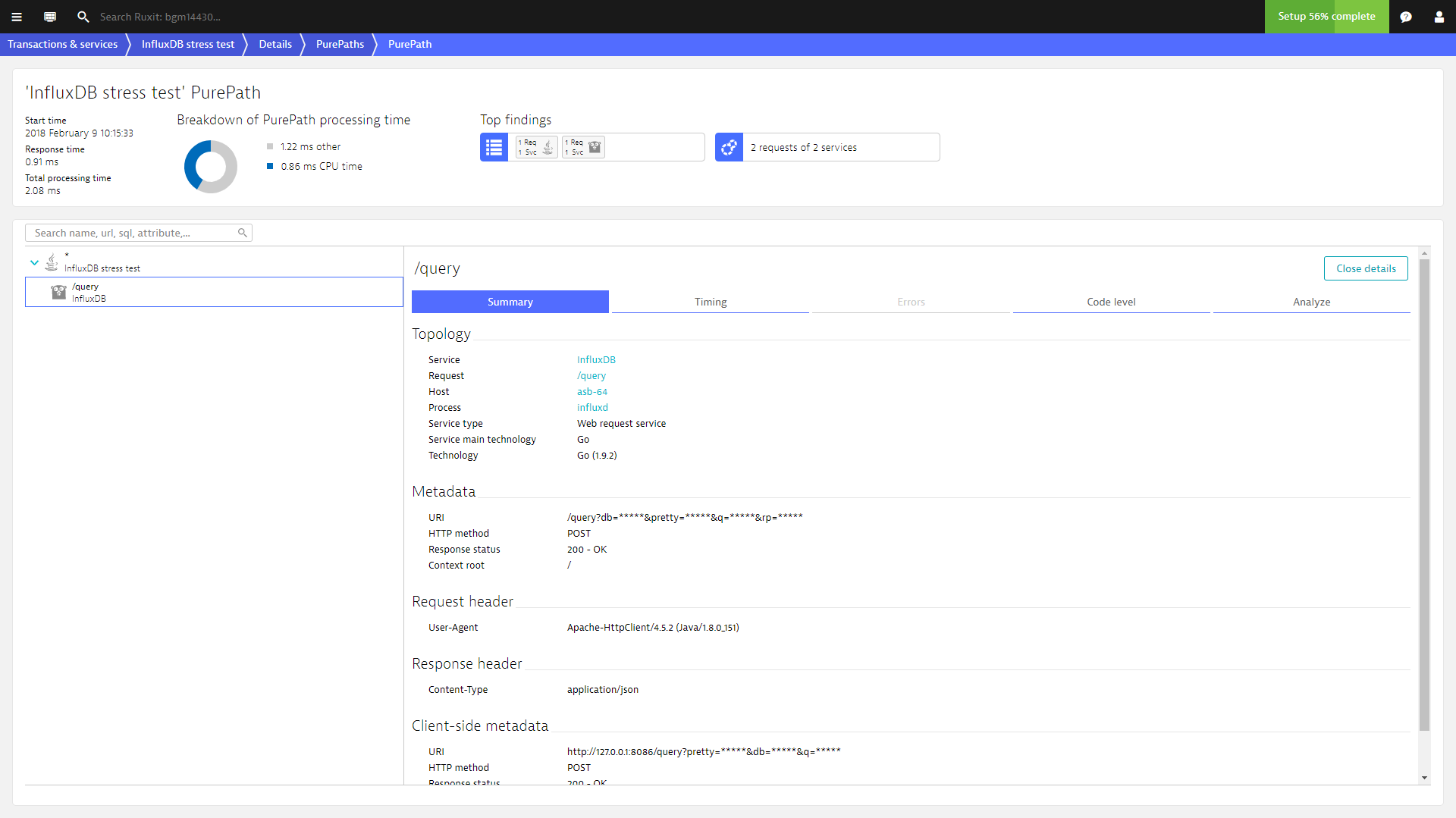Switch to the Summary tab
Viewport: 1456px width, 818px height.
(510, 302)
